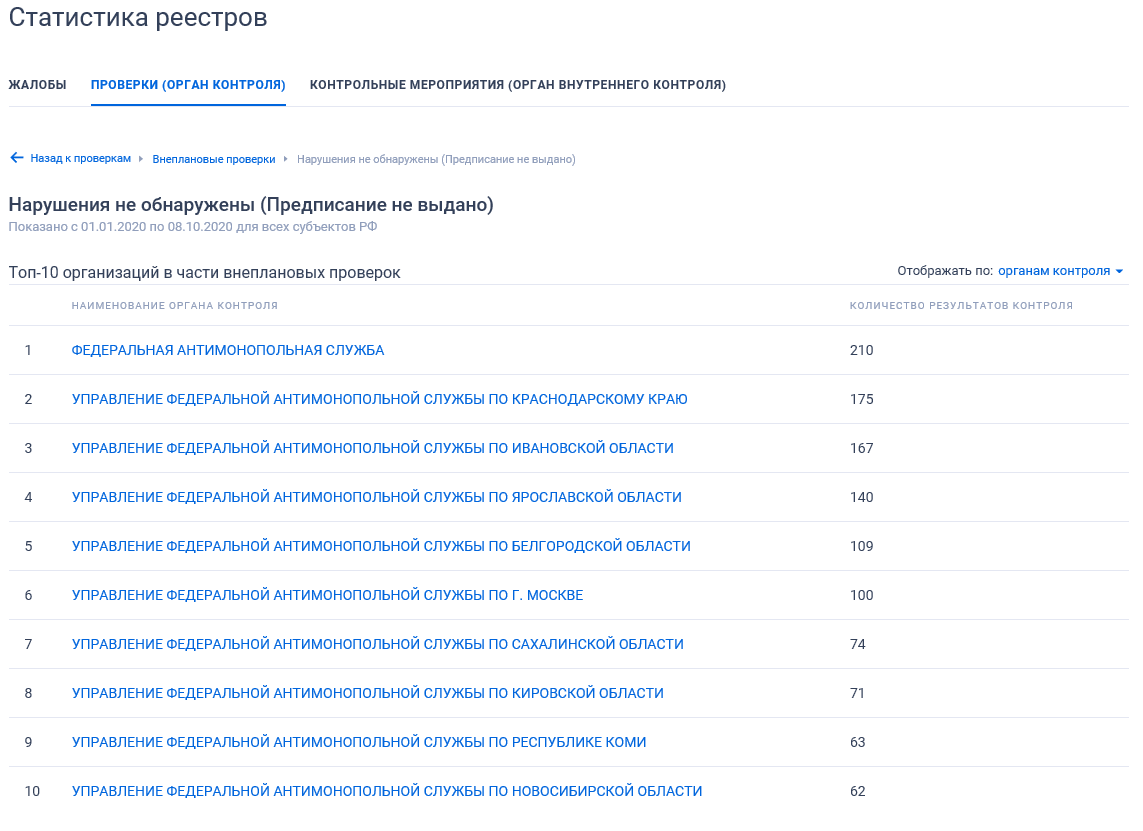Select count value 167

point(861,448)
